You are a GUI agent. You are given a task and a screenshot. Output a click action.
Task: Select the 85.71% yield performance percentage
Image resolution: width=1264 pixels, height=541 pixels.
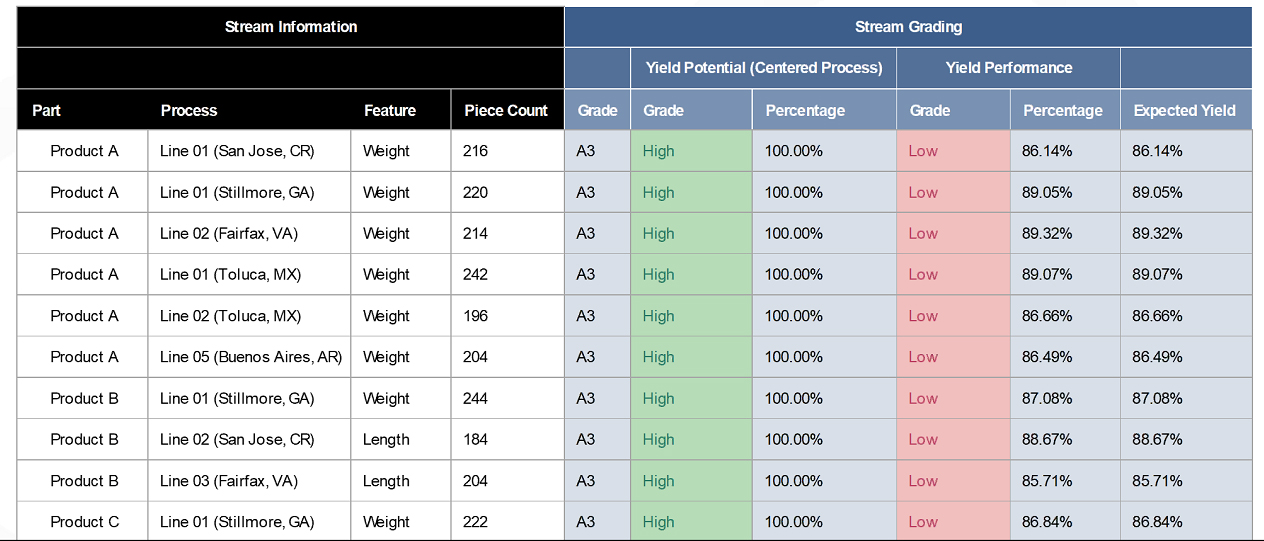coord(1047,481)
